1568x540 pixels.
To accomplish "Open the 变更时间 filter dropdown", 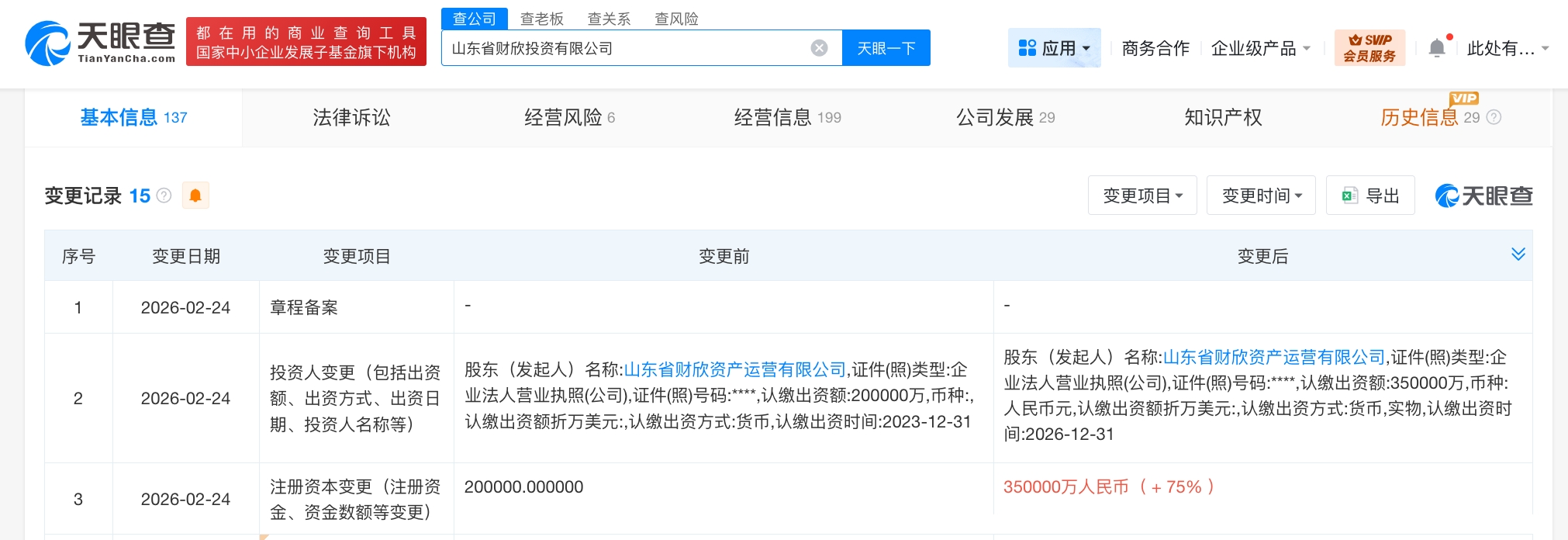I will [x=1261, y=196].
